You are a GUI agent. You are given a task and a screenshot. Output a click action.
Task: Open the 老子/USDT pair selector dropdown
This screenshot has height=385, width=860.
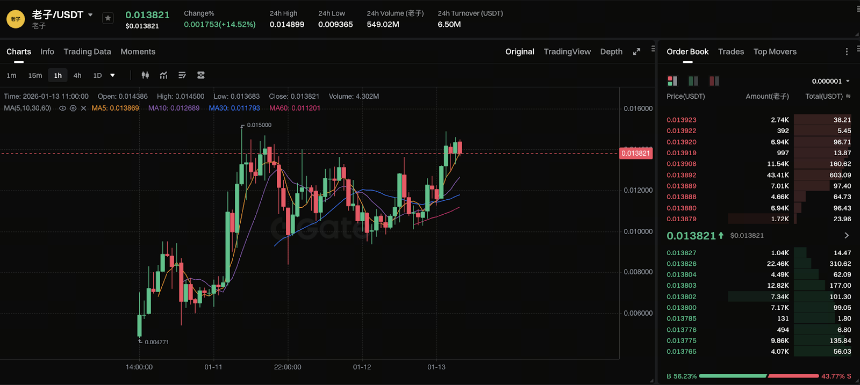click(x=90, y=15)
